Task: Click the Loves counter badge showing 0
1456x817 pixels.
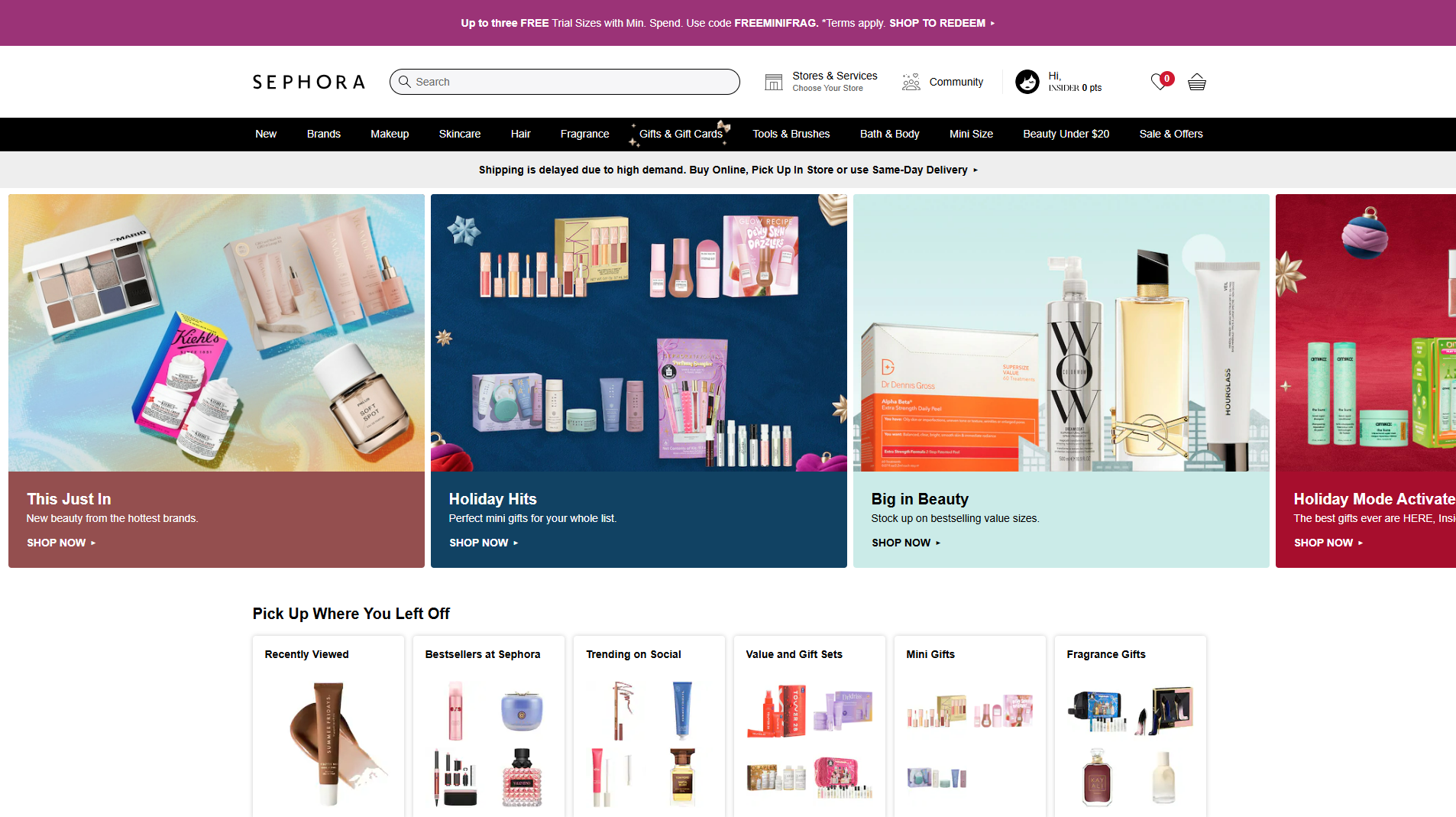Action: click(x=1166, y=78)
